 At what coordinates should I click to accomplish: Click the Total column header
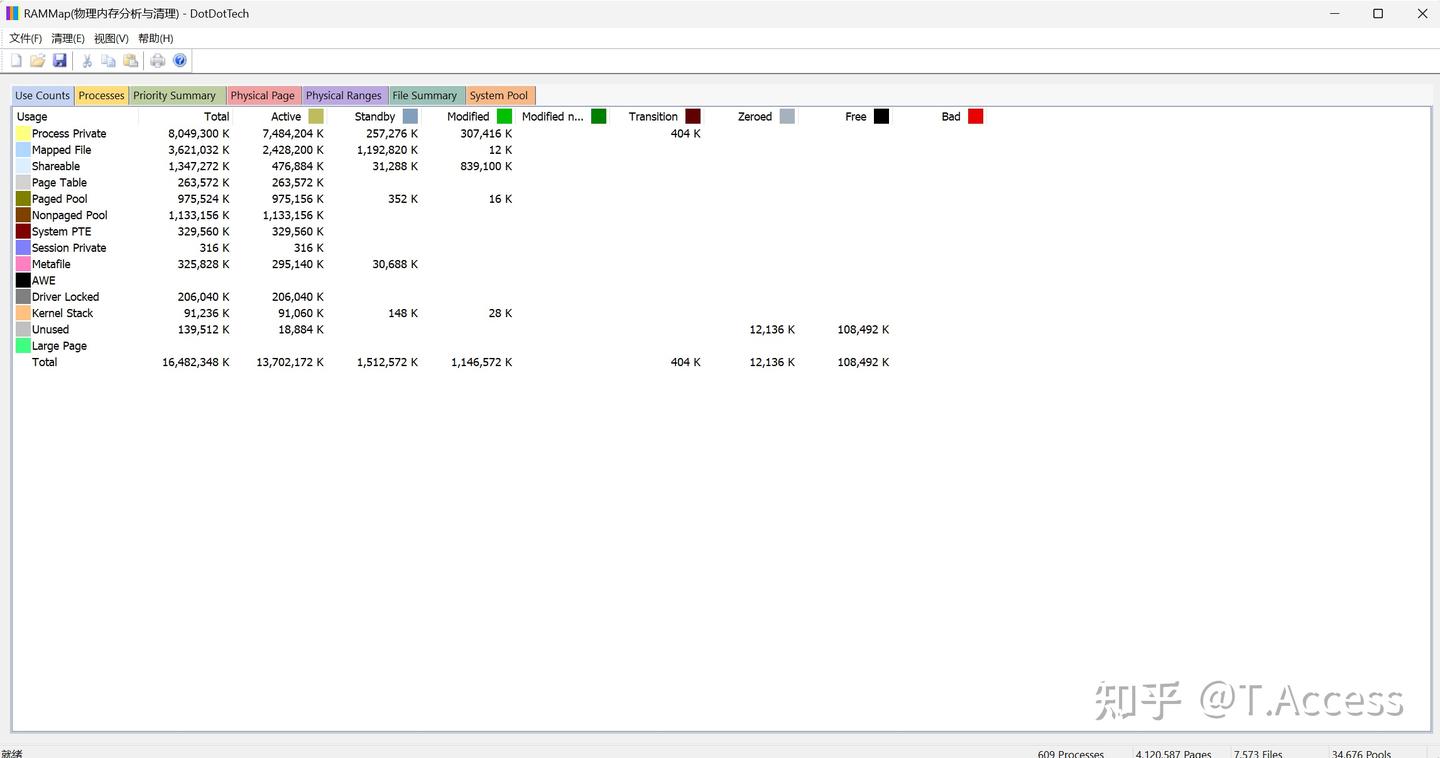[187, 117]
